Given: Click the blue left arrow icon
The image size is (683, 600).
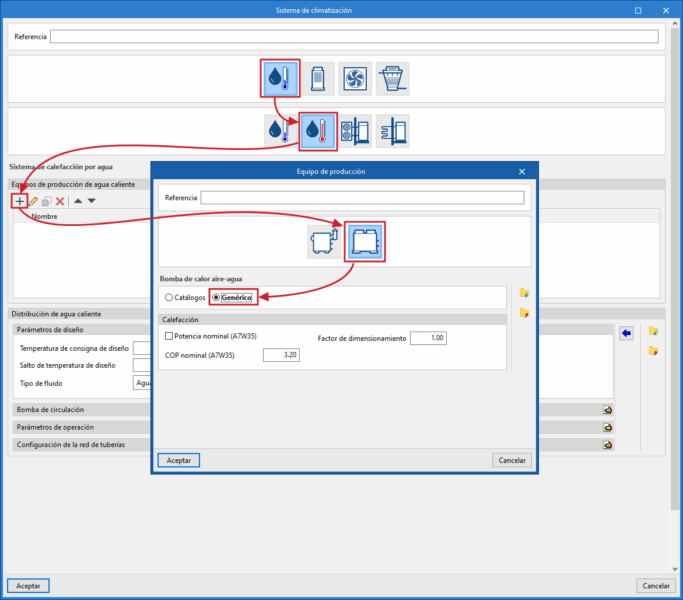Looking at the screenshot, I should 627,332.
